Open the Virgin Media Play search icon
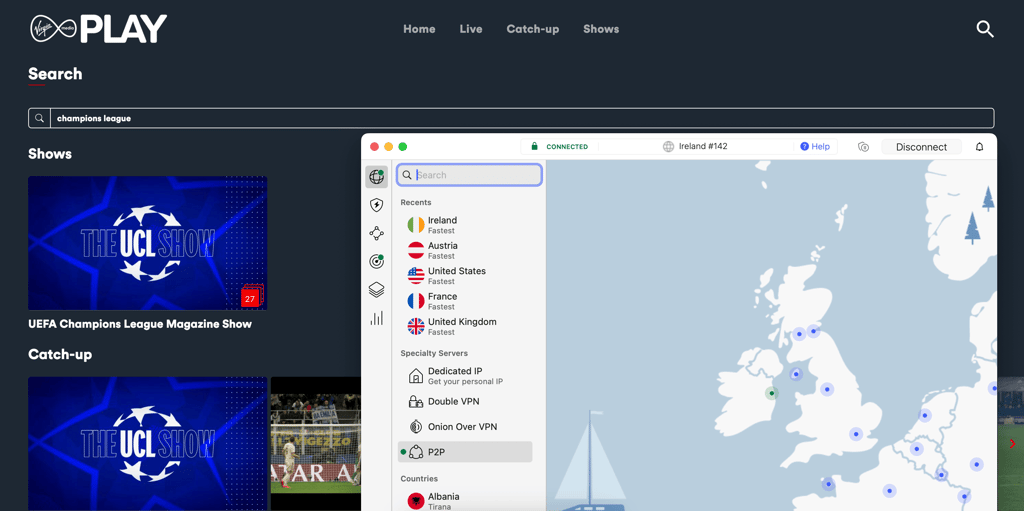The image size is (1024, 511). [x=984, y=29]
